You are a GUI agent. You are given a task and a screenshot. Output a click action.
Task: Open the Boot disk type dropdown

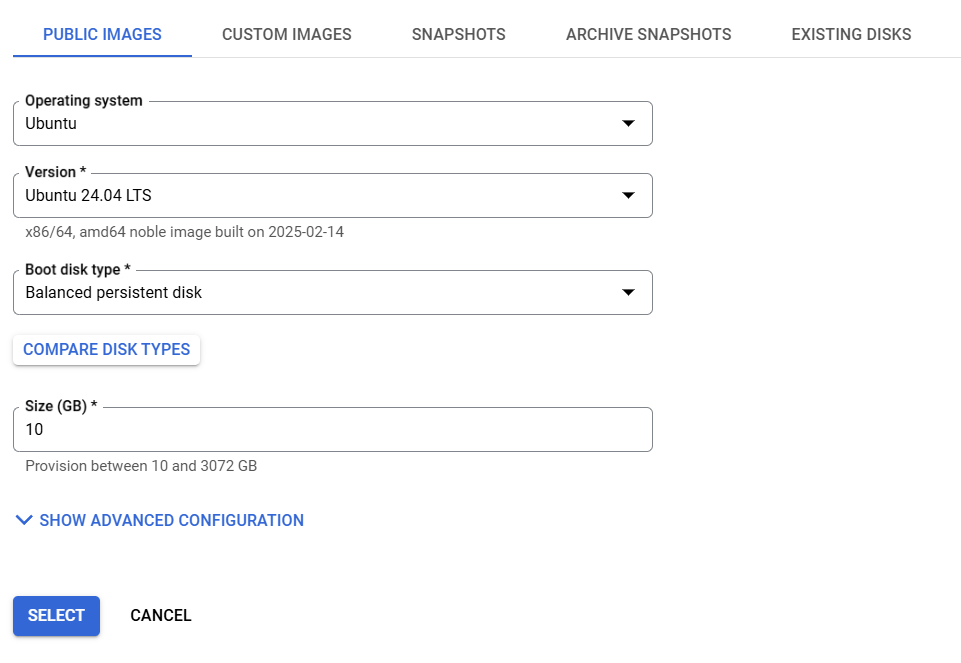coord(333,292)
